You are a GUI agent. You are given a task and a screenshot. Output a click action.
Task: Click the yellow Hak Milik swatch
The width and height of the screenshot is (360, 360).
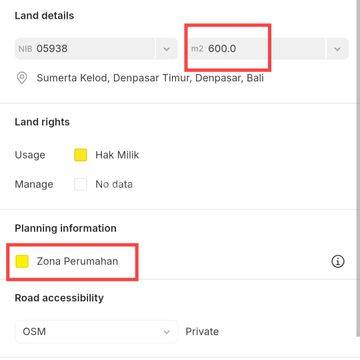click(81, 155)
